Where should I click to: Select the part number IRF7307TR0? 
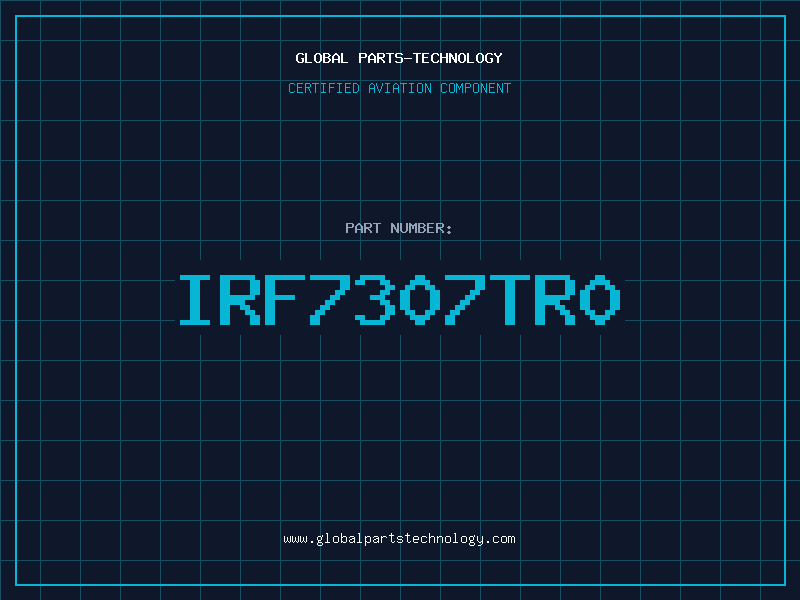pyautogui.click(x=399, y=300)
